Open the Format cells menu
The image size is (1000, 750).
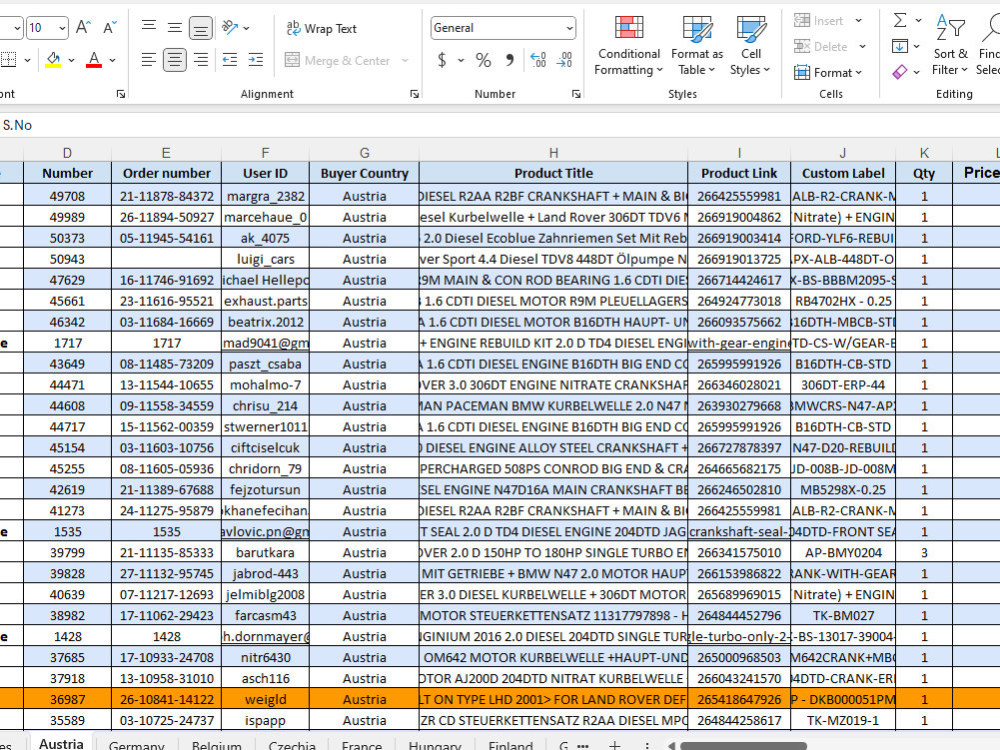coord(828,73)
